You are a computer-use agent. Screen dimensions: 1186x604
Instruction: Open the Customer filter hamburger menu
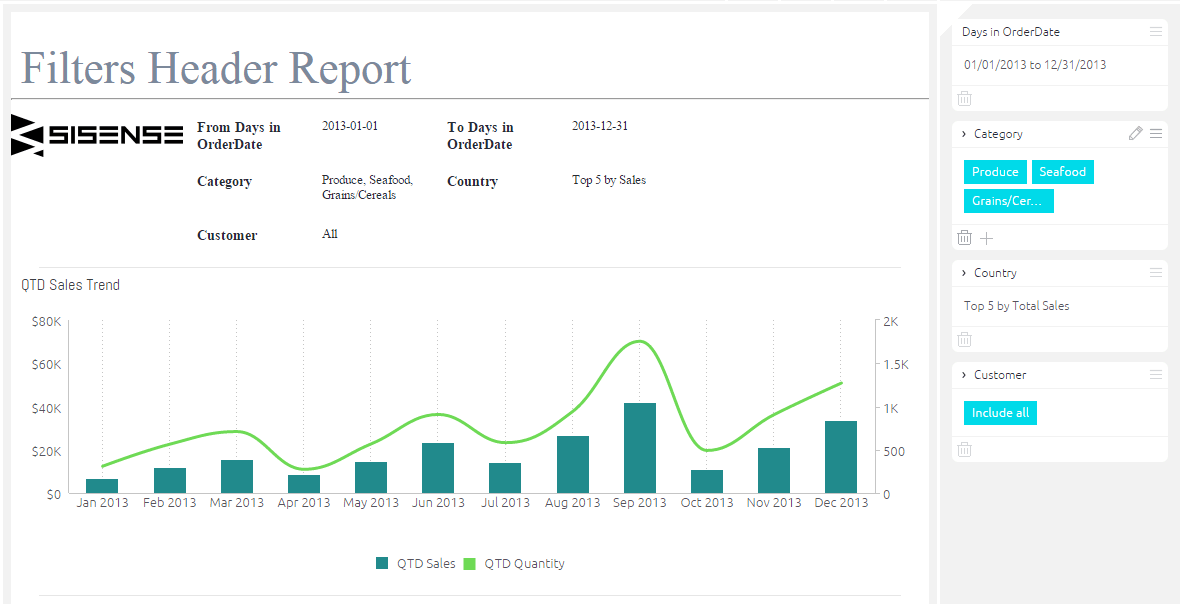coord(1155,375)
